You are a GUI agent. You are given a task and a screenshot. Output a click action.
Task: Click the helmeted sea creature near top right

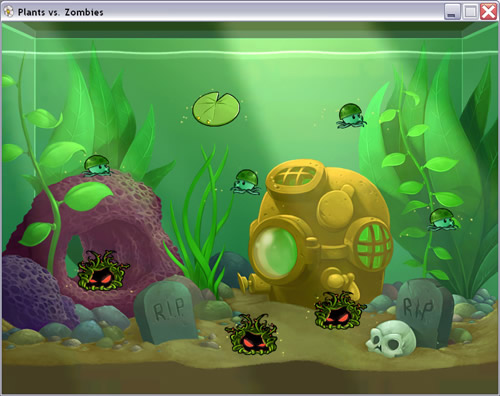coord(351,116)
